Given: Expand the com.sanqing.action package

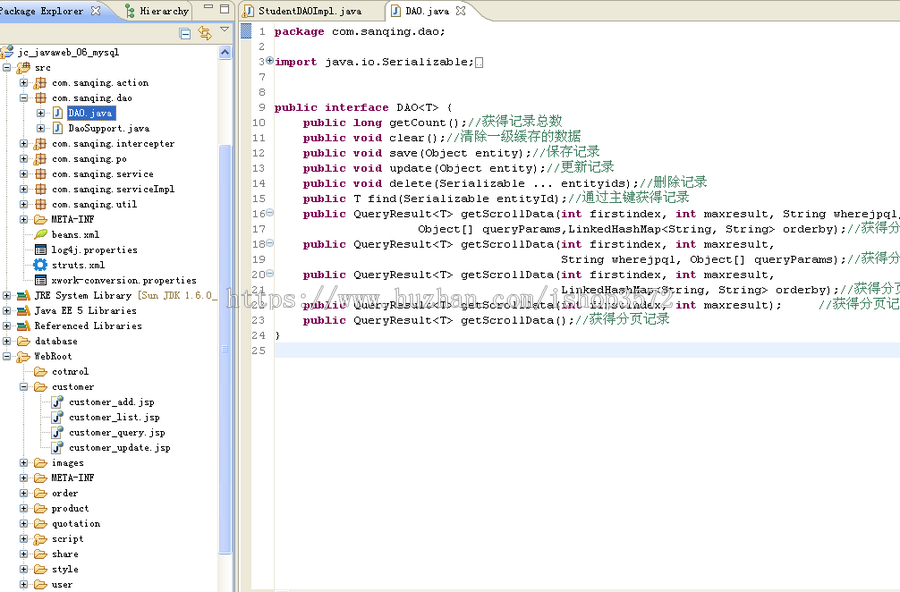Looking at the screenshot, I should tap(21, 82).
